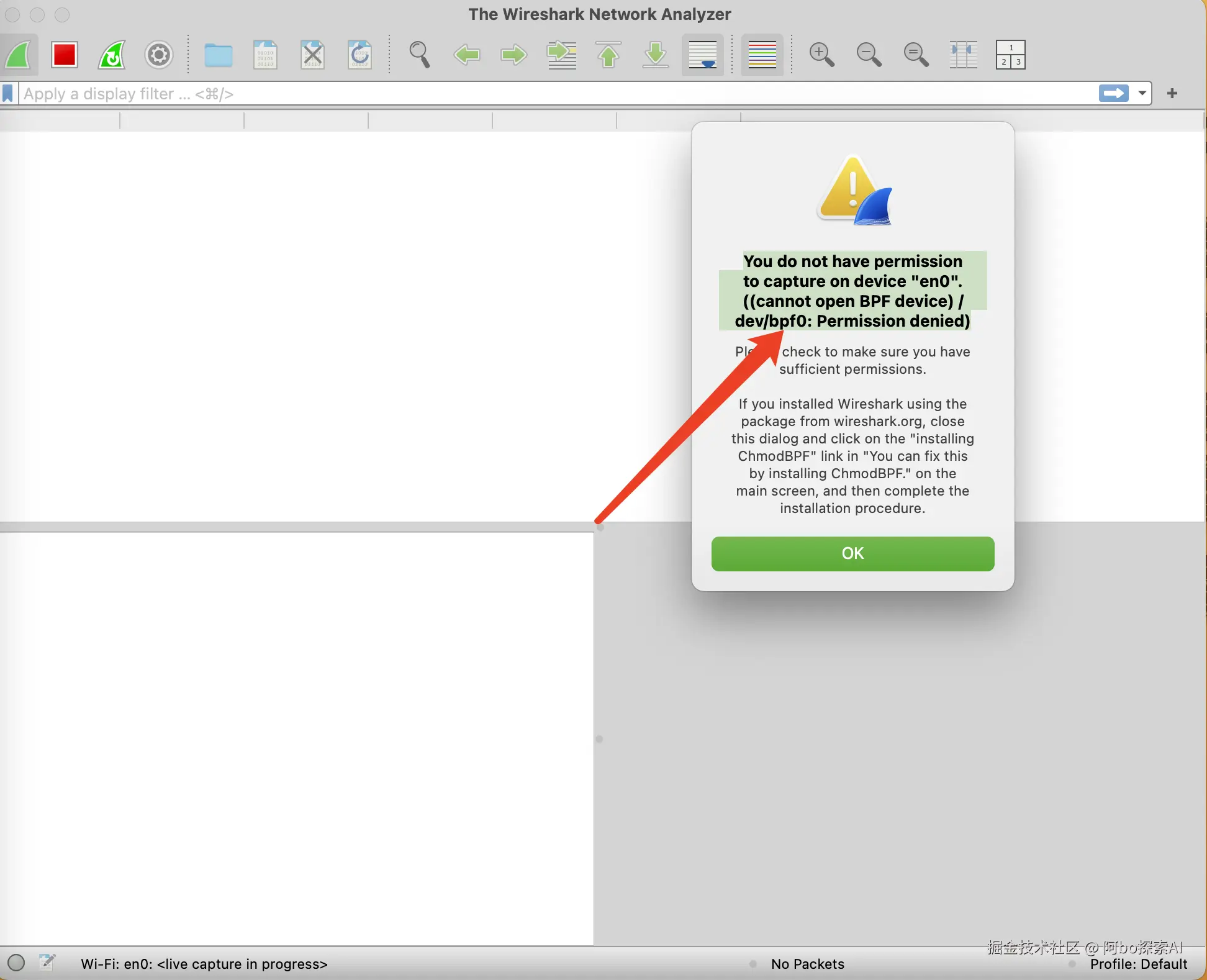Click the find packet magnifier icon
The height and width of the screenshot is (980, 1207).
420,55
